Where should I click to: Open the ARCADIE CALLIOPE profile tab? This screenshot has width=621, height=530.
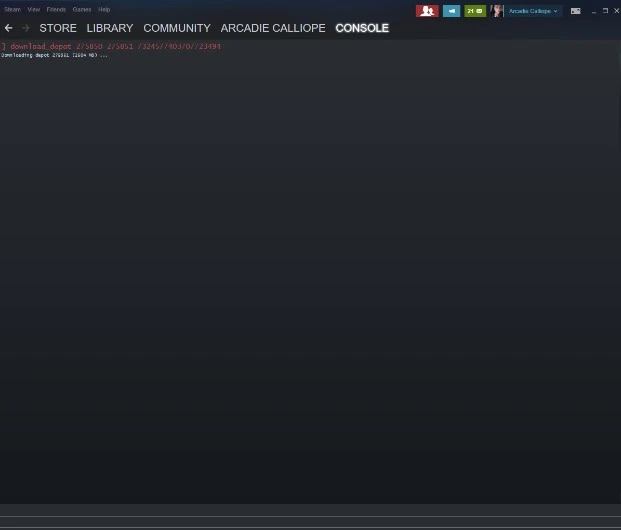tap(273, 28)
